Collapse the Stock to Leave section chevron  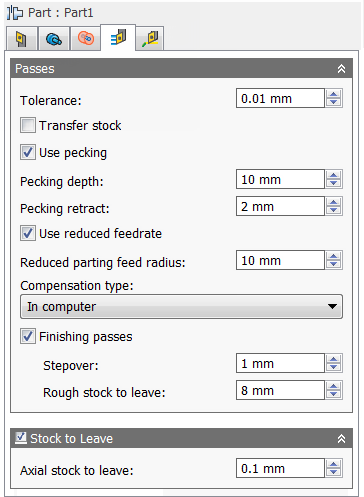pyautogui.click(x=341, y=439)
